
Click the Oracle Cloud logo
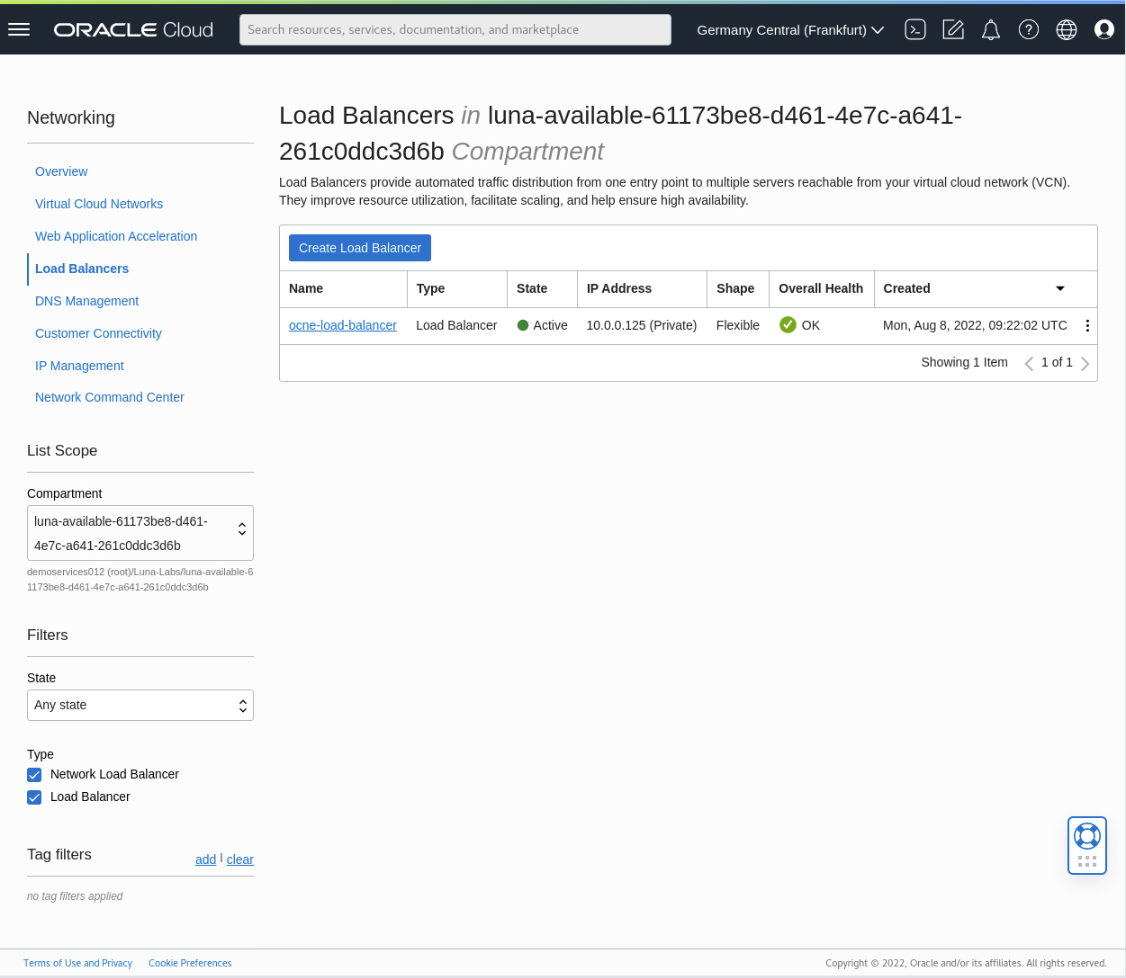133,29
